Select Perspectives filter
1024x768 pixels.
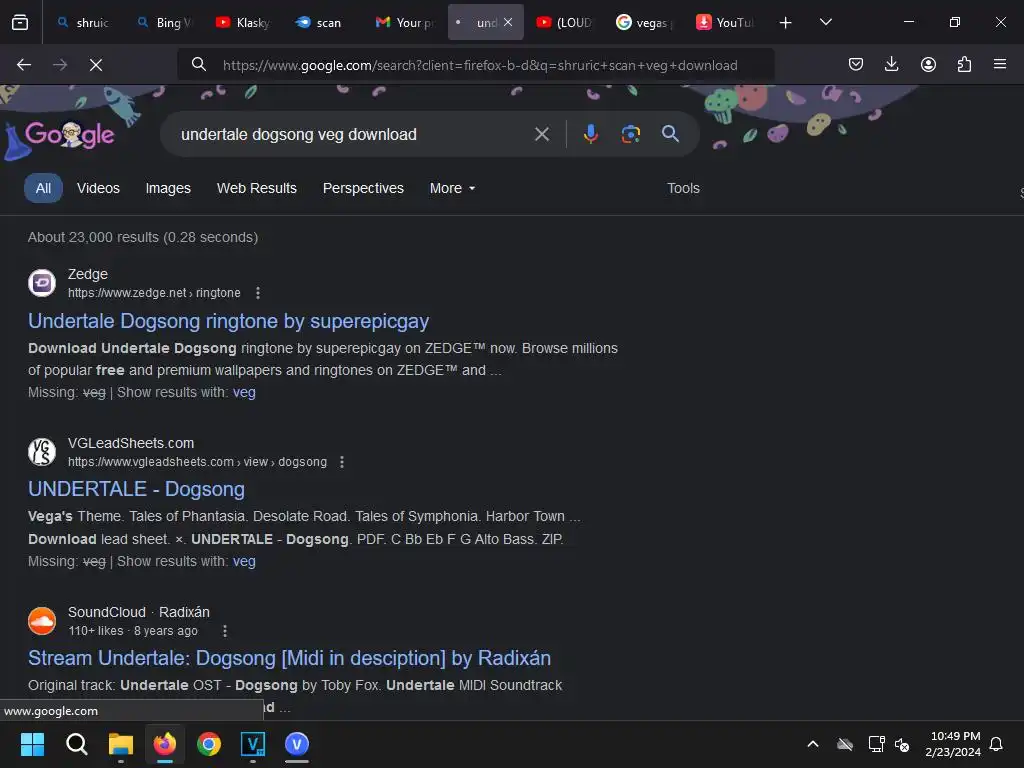[x=363, y=188]
